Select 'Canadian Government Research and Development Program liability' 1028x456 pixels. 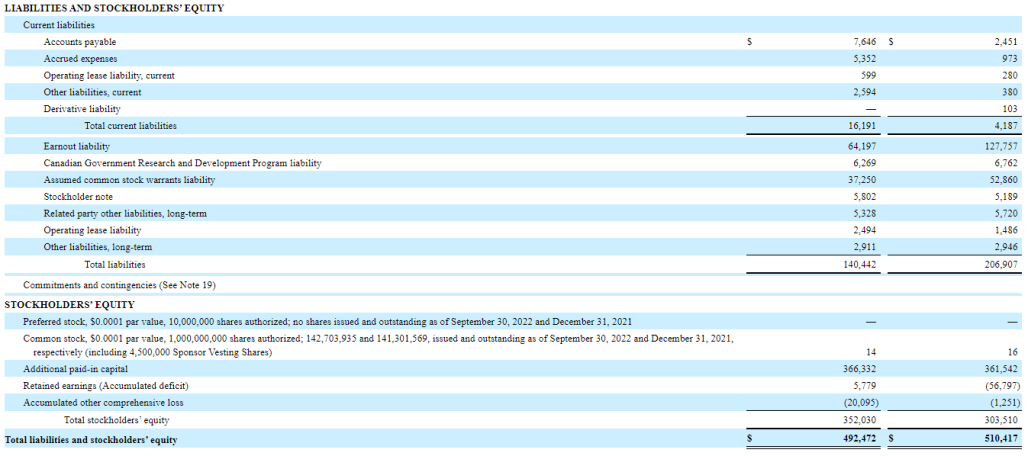tap(182, 163)
